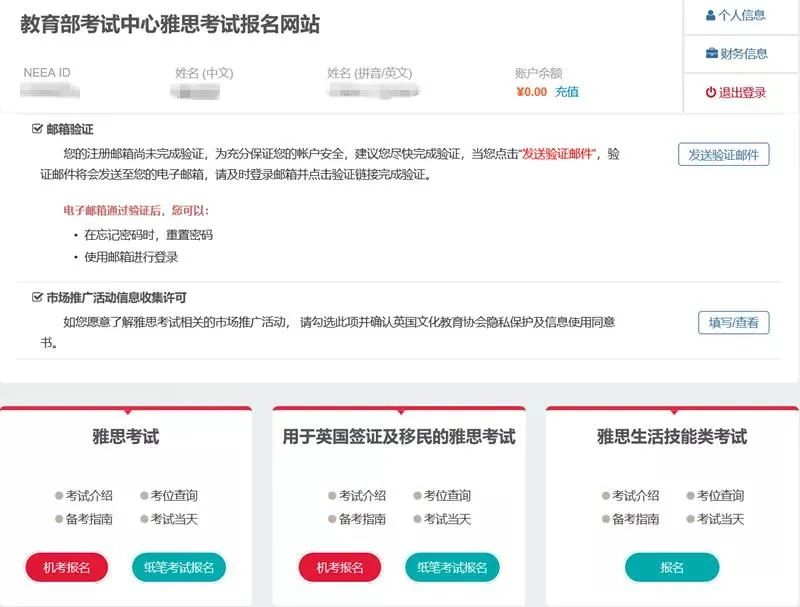
Task: Click the briefcase icon next to 财务信息
Action: (x=712, y=52)
